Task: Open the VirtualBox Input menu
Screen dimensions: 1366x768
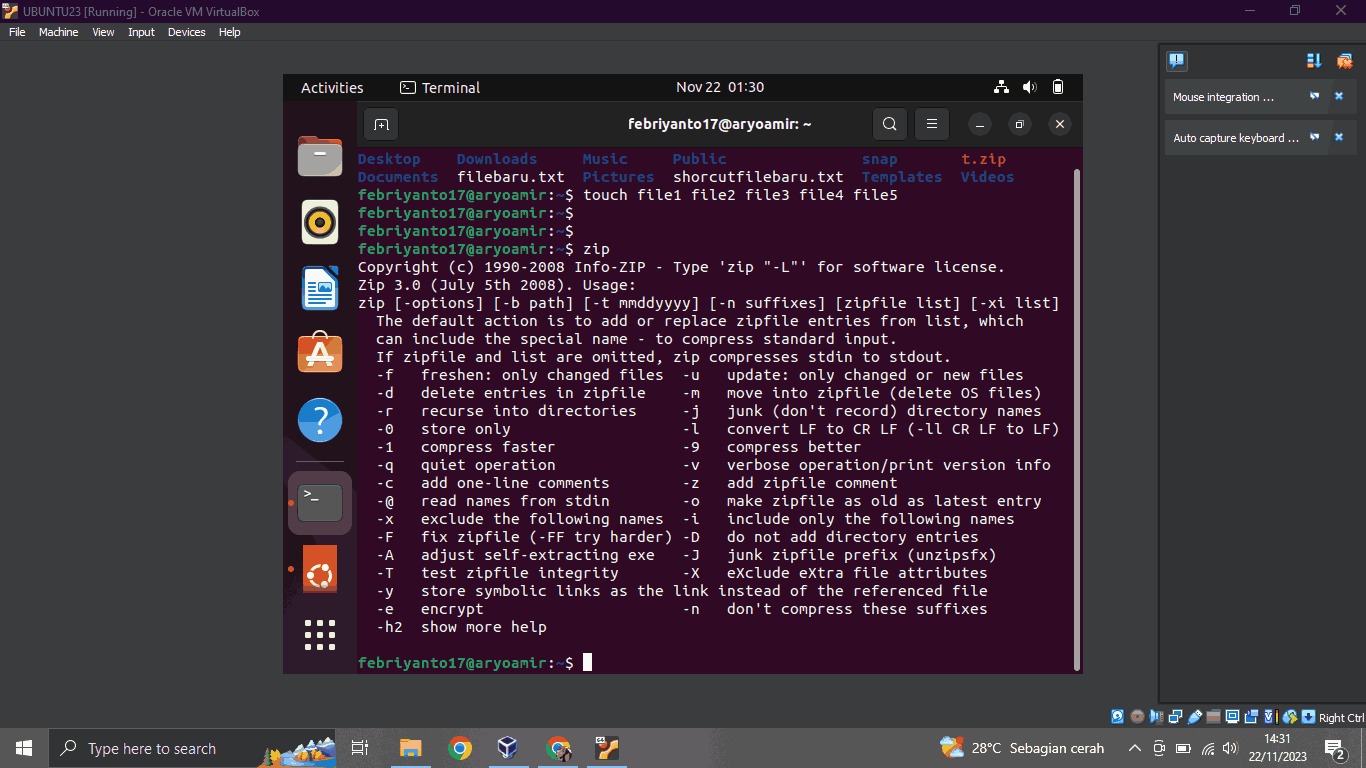Action: [x=141, y=32]
